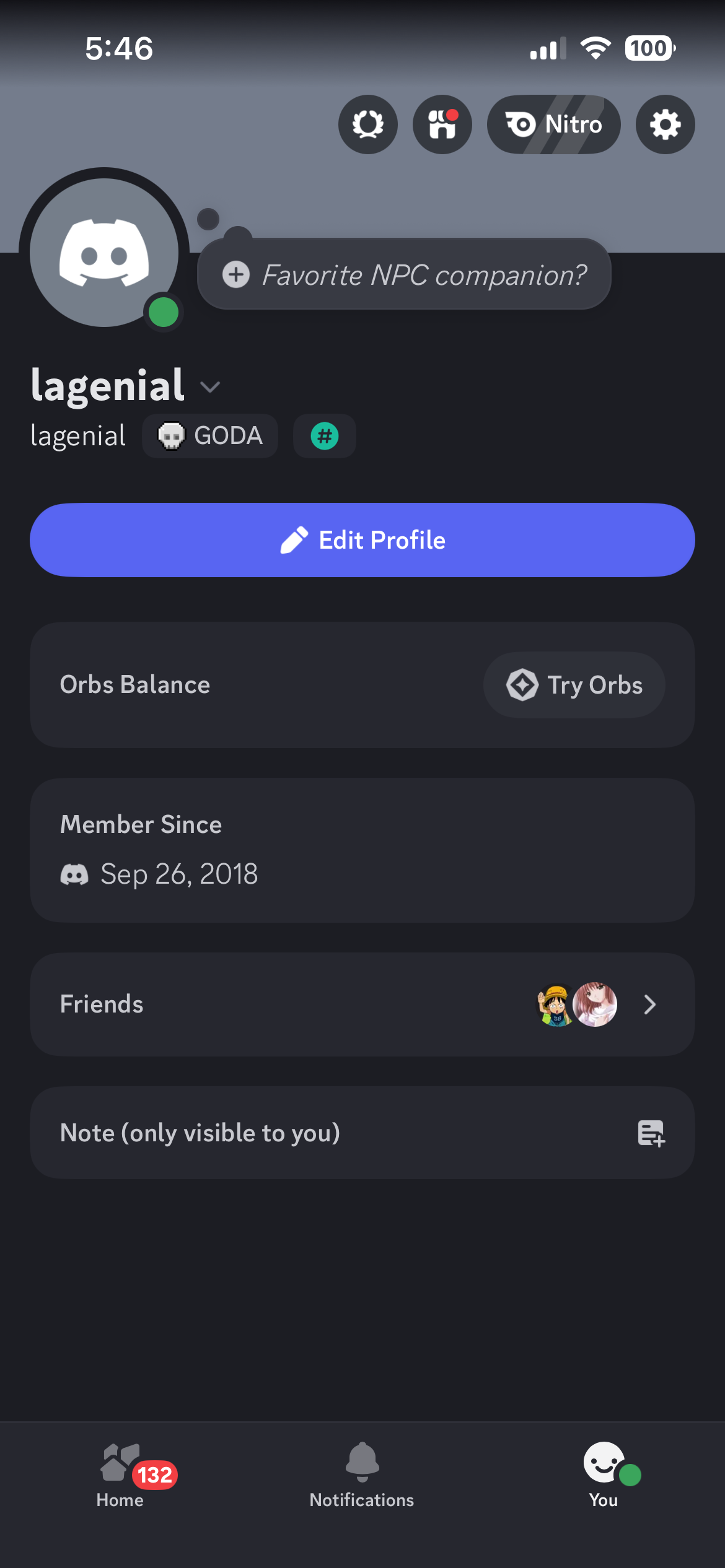Screen dimensions: 725x1568
Task: Open the Shop icon with red dot
Action: (x=442, y=124)
